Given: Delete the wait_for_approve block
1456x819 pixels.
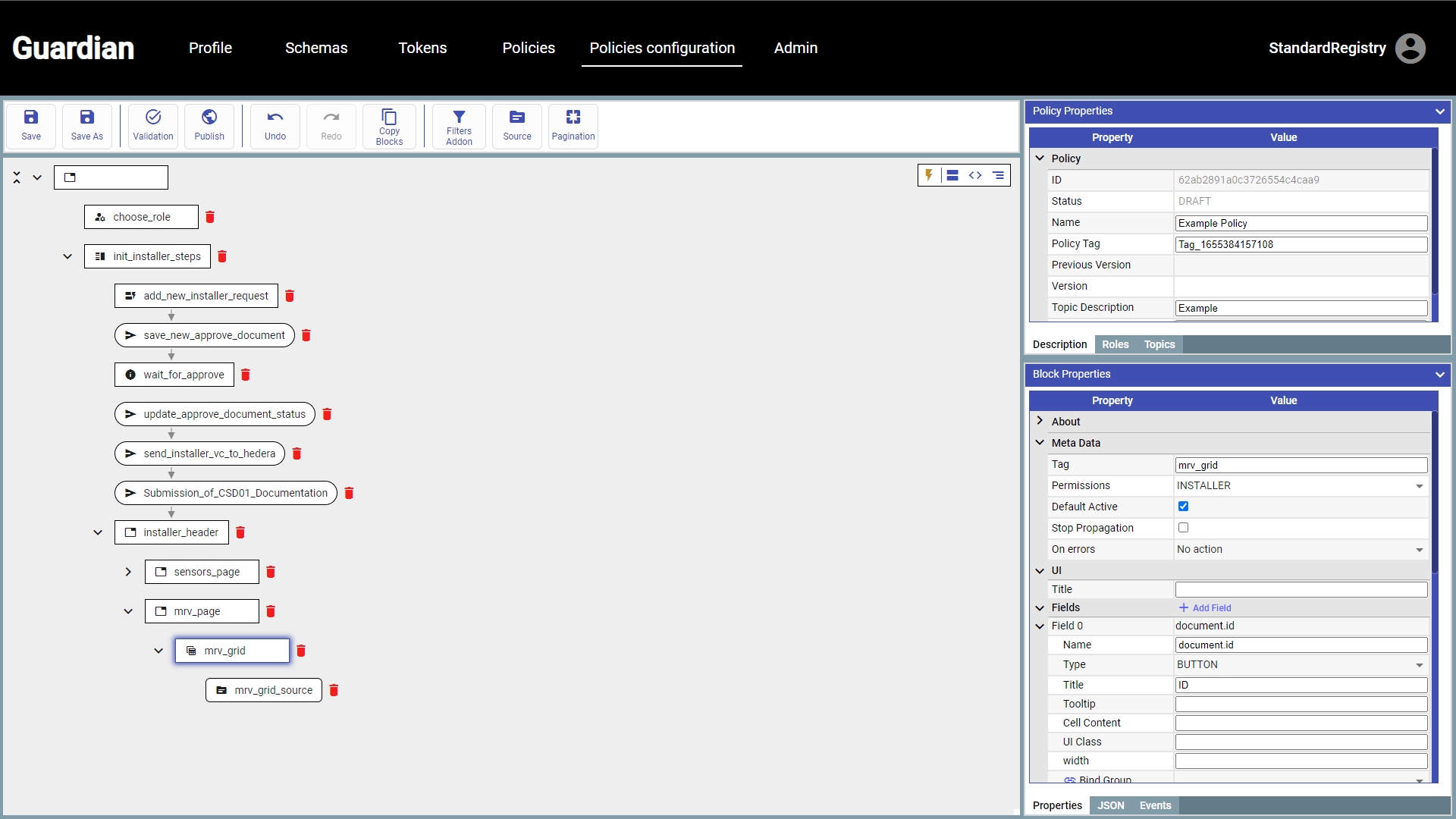Looking at the screenshot, I should 246,375.
